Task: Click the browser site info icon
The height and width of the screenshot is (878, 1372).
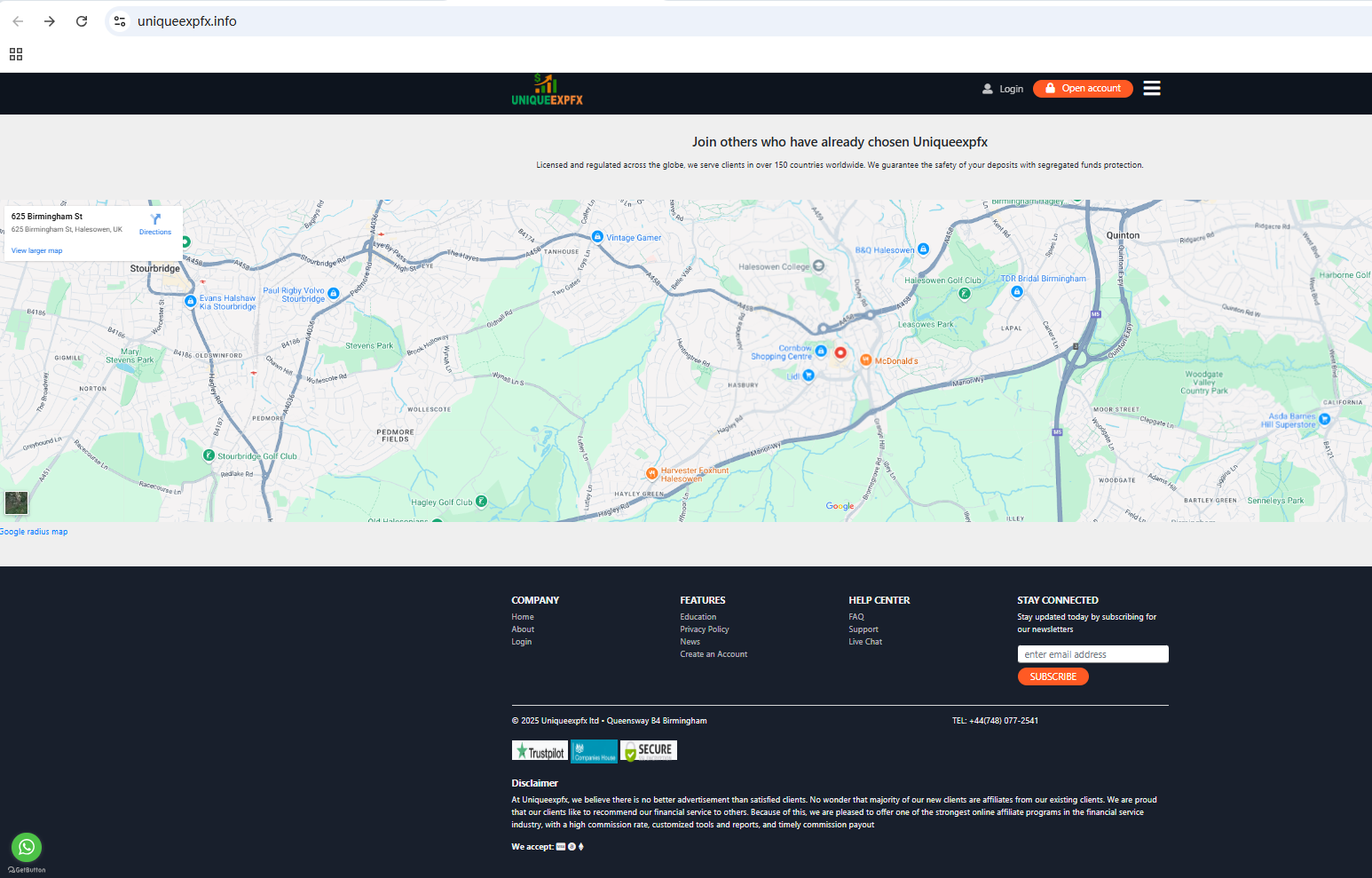Action: [120, 21]
